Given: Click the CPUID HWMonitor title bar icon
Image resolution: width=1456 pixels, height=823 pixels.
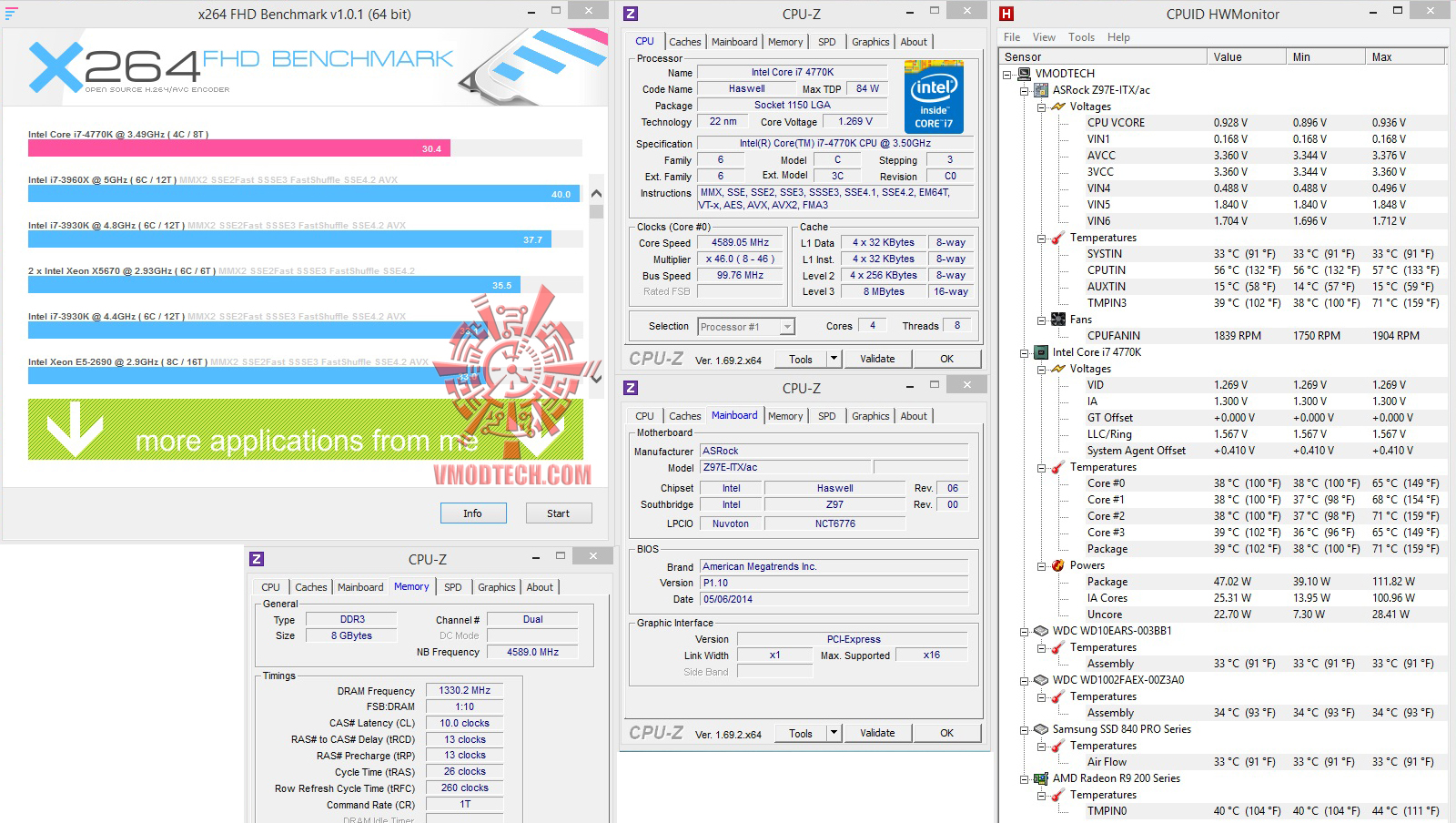Looking at the screenshot, I should pos(1006,14).
